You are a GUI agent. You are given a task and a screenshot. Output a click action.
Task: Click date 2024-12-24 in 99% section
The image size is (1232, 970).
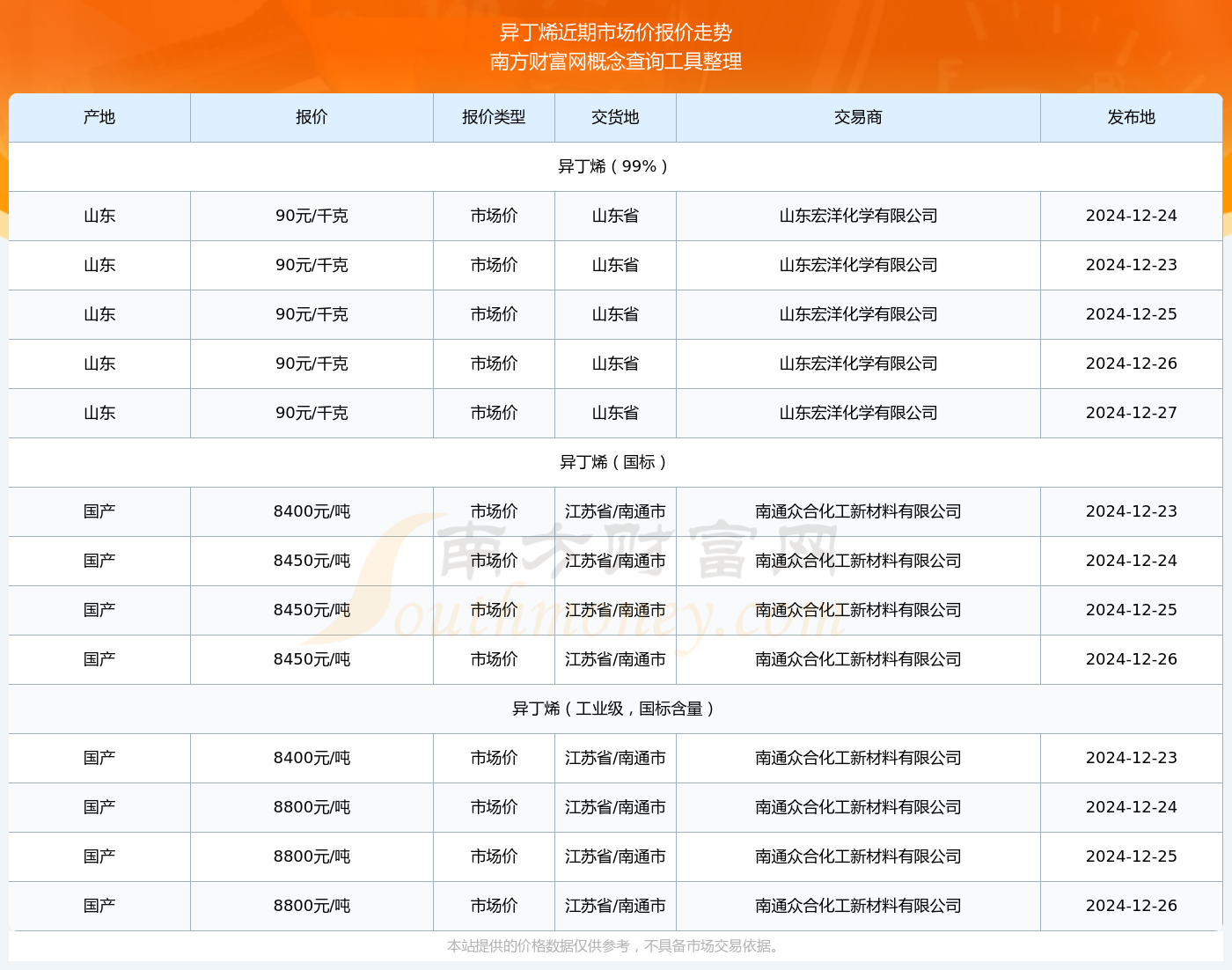(x=1132, y=216)
